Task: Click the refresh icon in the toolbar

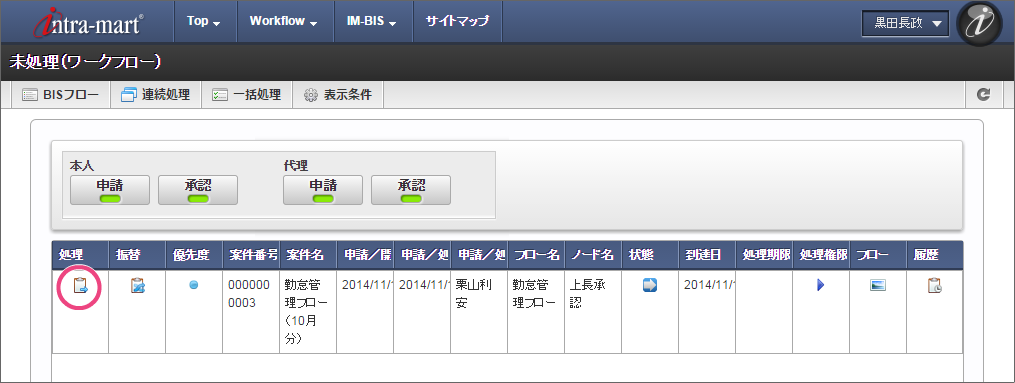Action: pyautogui.click(x=984, y=95)
